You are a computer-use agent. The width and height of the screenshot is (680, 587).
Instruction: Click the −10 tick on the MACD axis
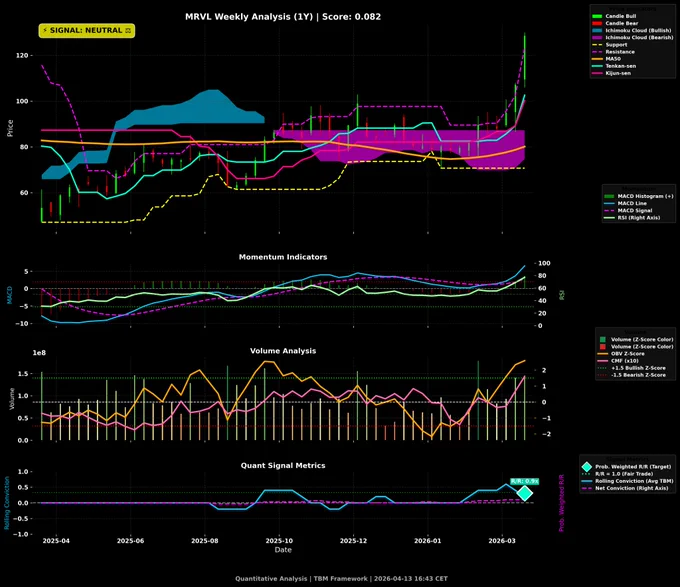pyautogui.click(x=22, y=323)
